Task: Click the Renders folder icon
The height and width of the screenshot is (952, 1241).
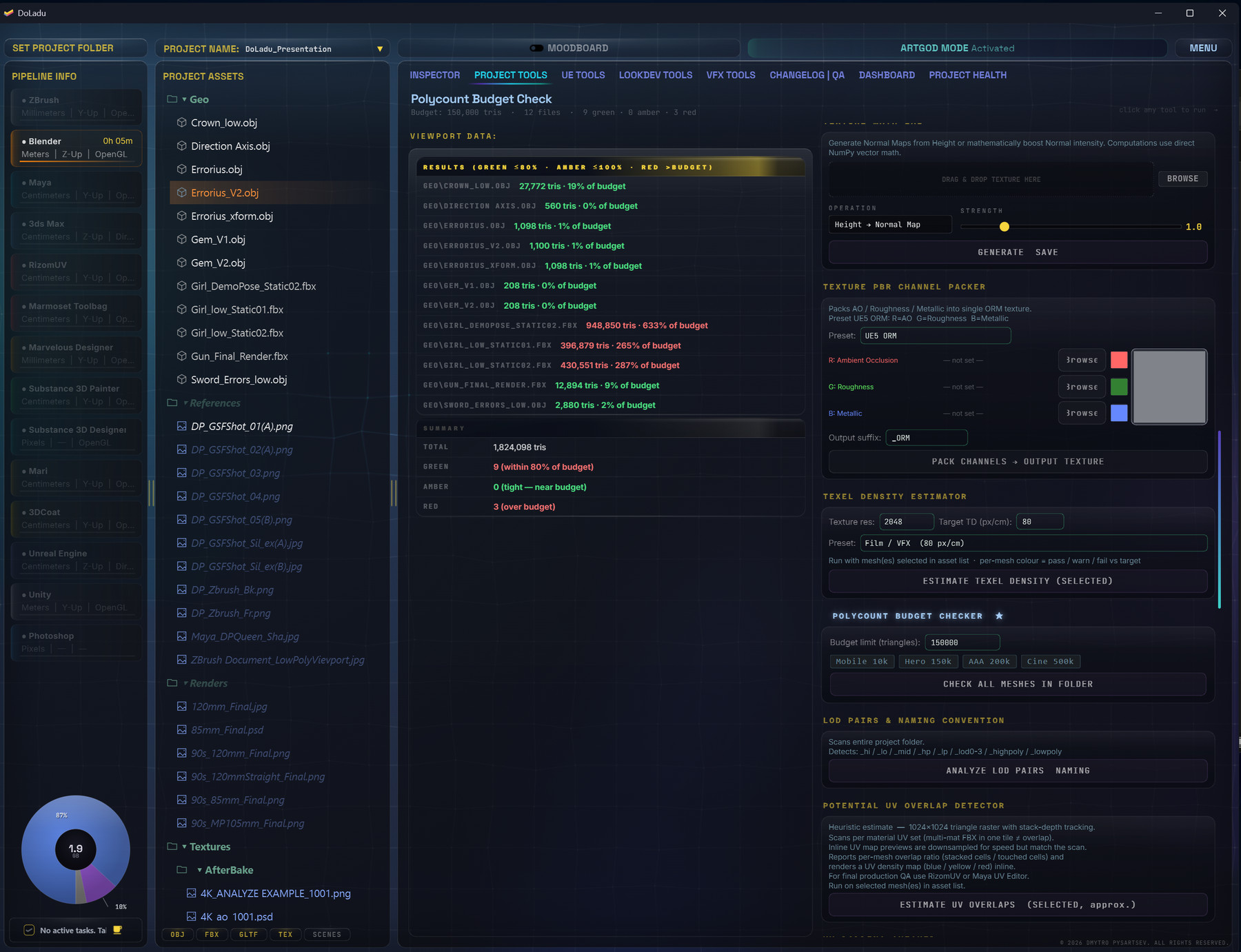Action: tap(172, 683)
